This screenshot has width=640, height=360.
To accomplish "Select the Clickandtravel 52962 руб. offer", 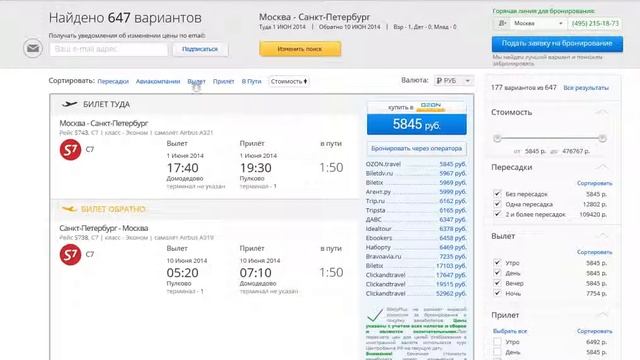I will tap(416, 293).
